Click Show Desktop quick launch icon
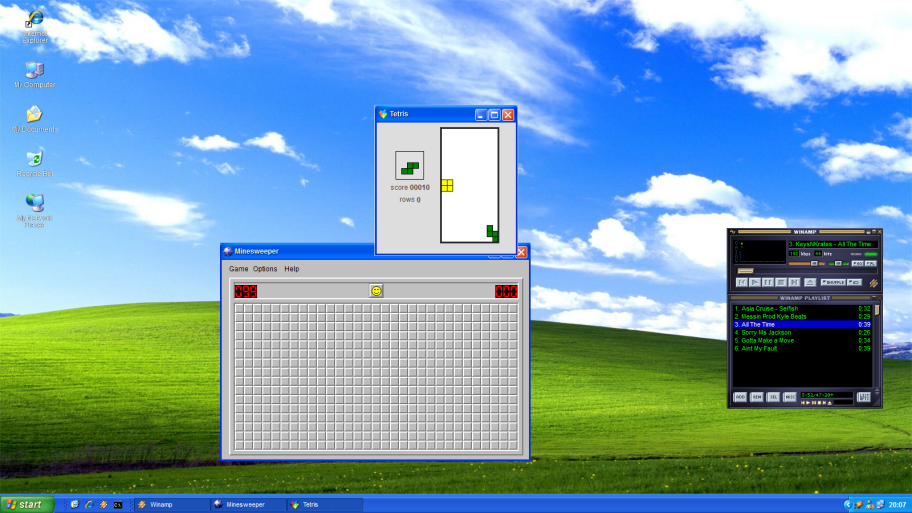This screenshot has height=513, width=912. click(x=74, y=505)
